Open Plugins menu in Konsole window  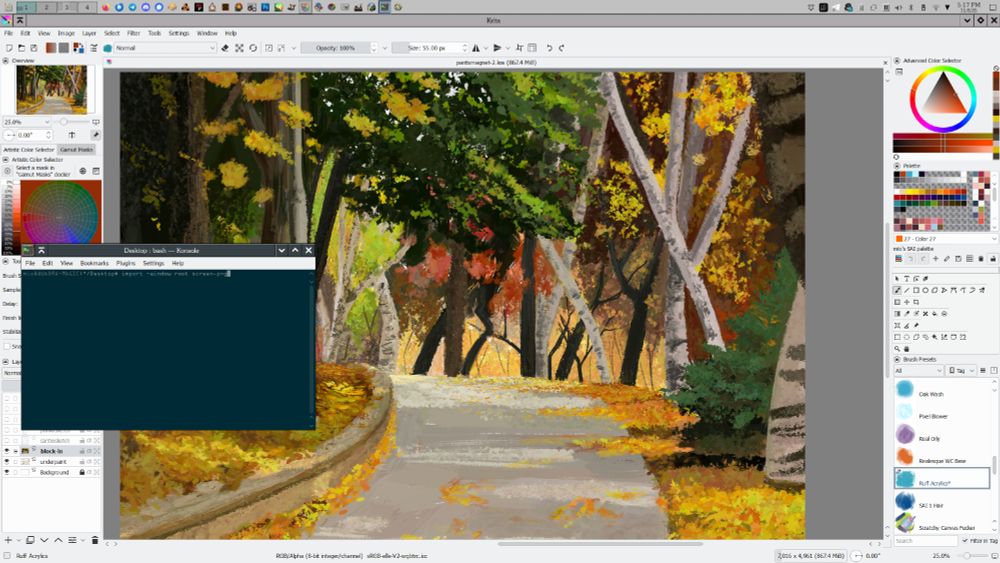point(126,263)
